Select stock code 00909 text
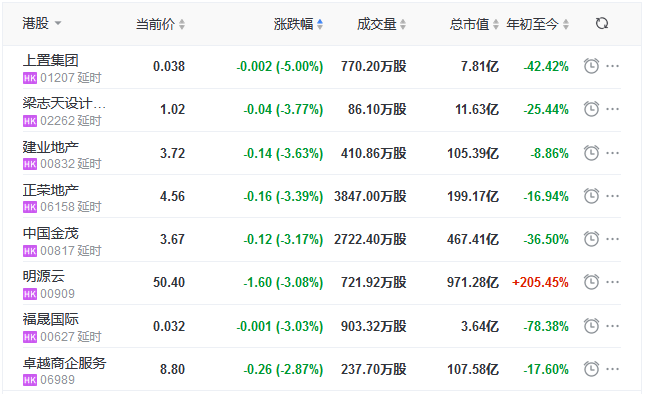Viewport: 646px width, 394px height. 57,294
